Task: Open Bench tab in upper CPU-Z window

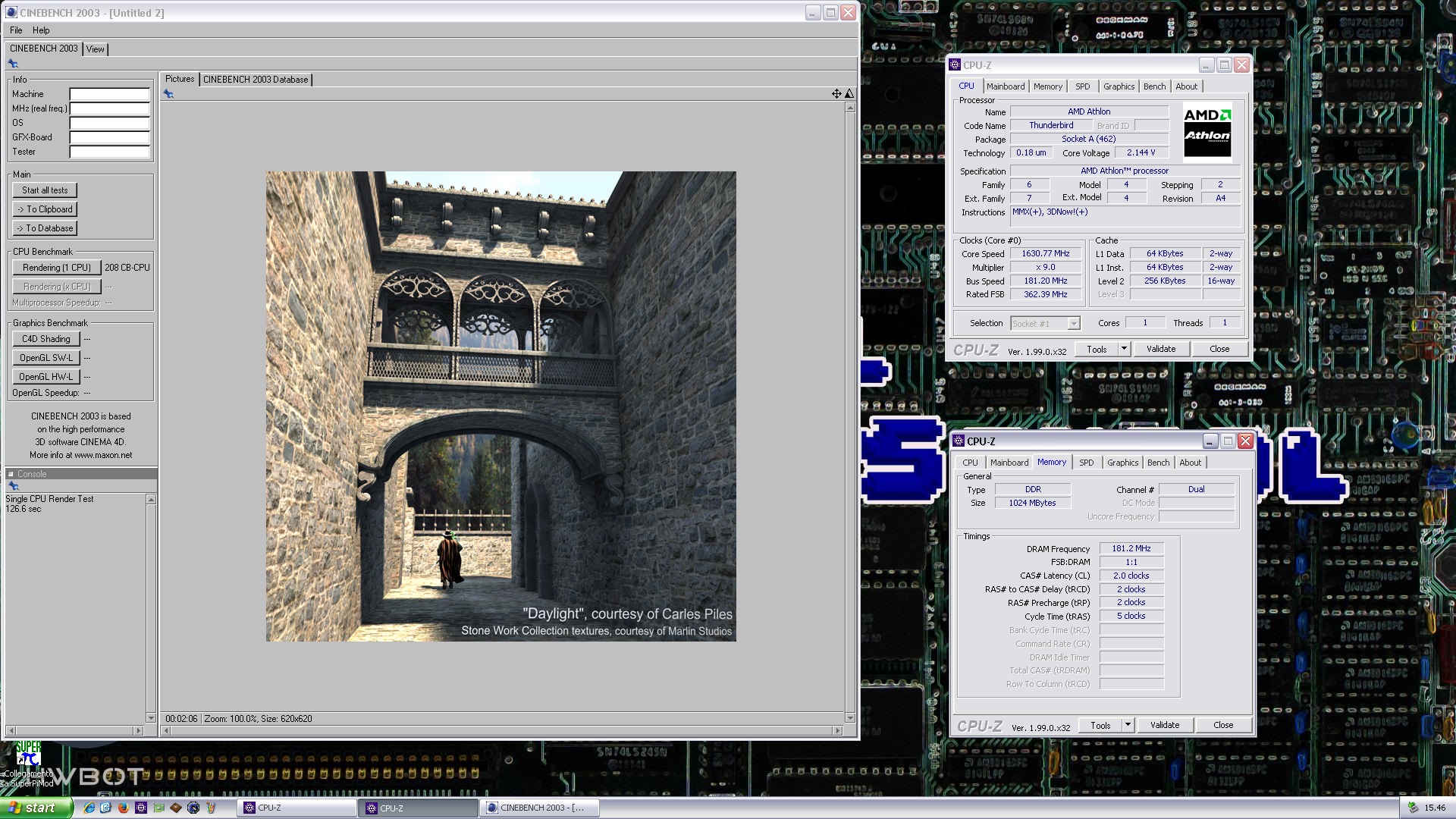Action: (x=1155, y=86)
